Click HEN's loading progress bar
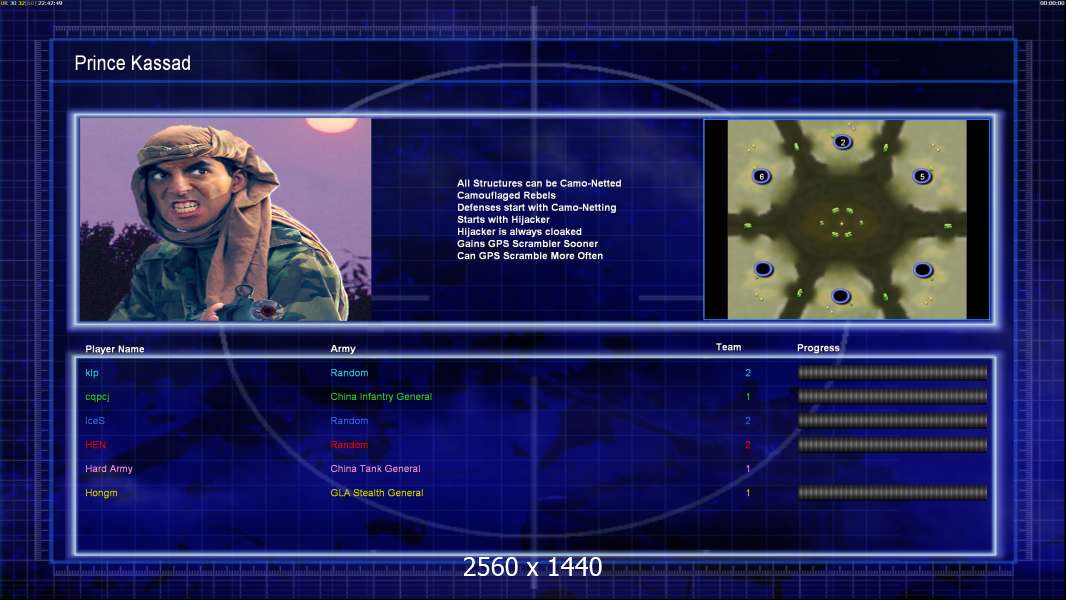Screen dimensions: 1066x600 tap(892, 444)
